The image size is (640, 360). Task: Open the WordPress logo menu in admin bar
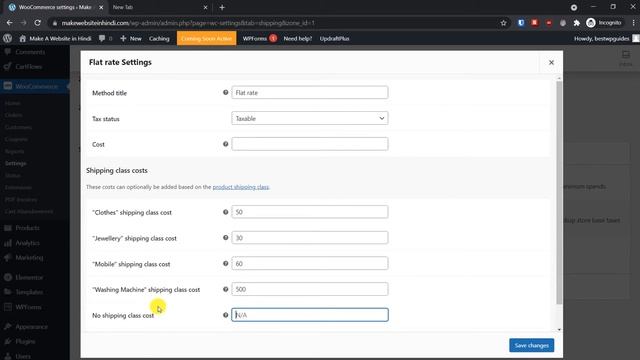click(7, 38)
